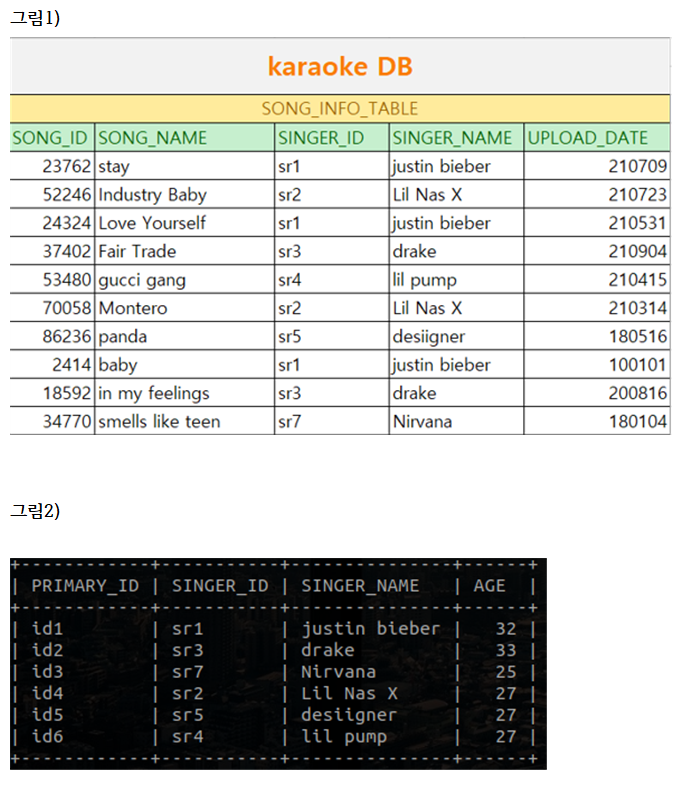696x786 pixels.
Task: Select the 'gucci gang' cell
Action: pyautogui.click(x=185, y=280)
